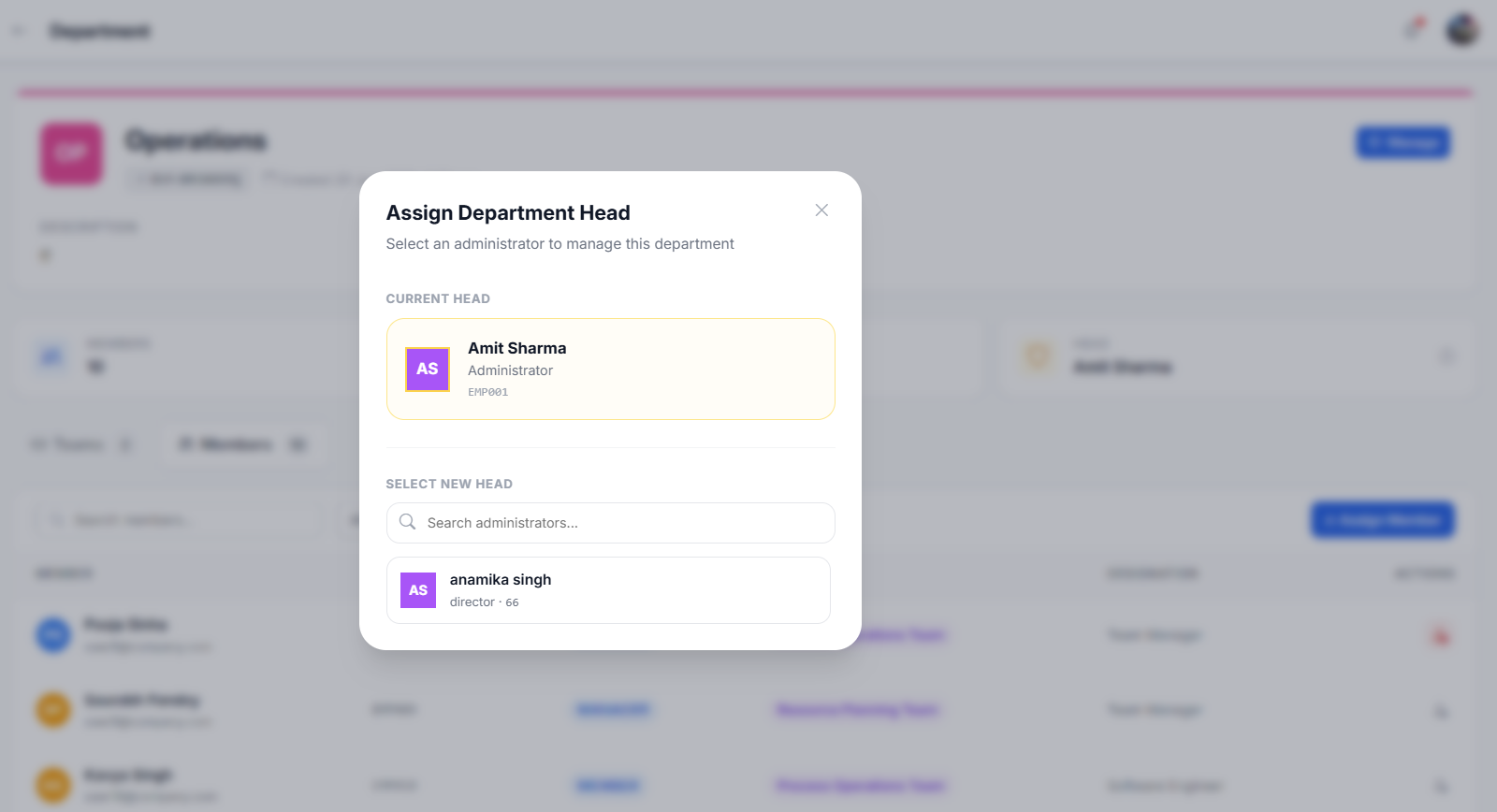Click the blue button beside Operations header

pos(1403,142)
